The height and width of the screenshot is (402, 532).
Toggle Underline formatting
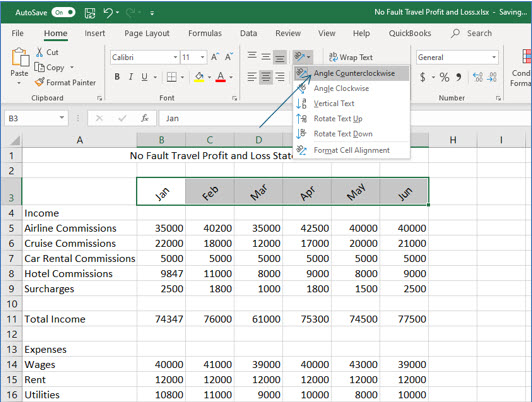pos(145,77)
